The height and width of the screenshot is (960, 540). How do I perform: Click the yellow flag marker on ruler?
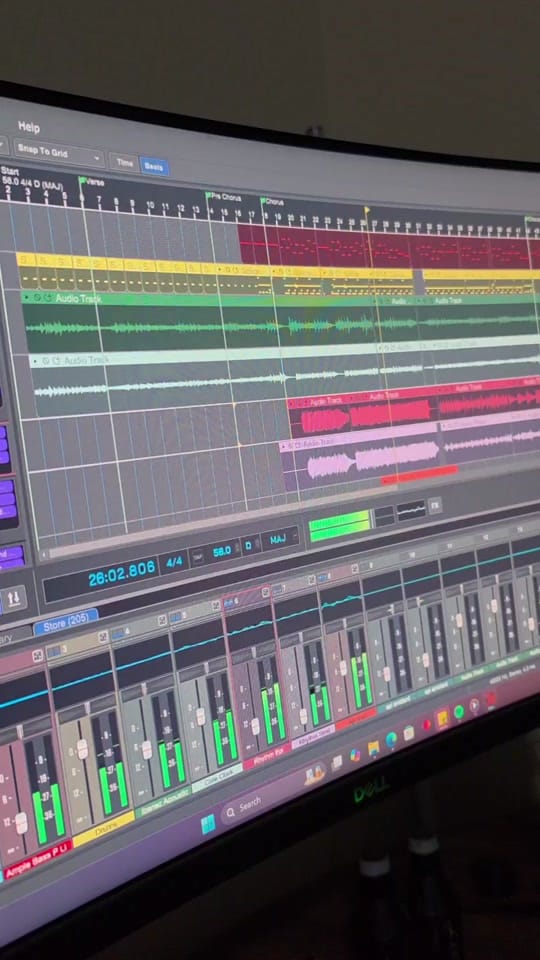[367, 210]
